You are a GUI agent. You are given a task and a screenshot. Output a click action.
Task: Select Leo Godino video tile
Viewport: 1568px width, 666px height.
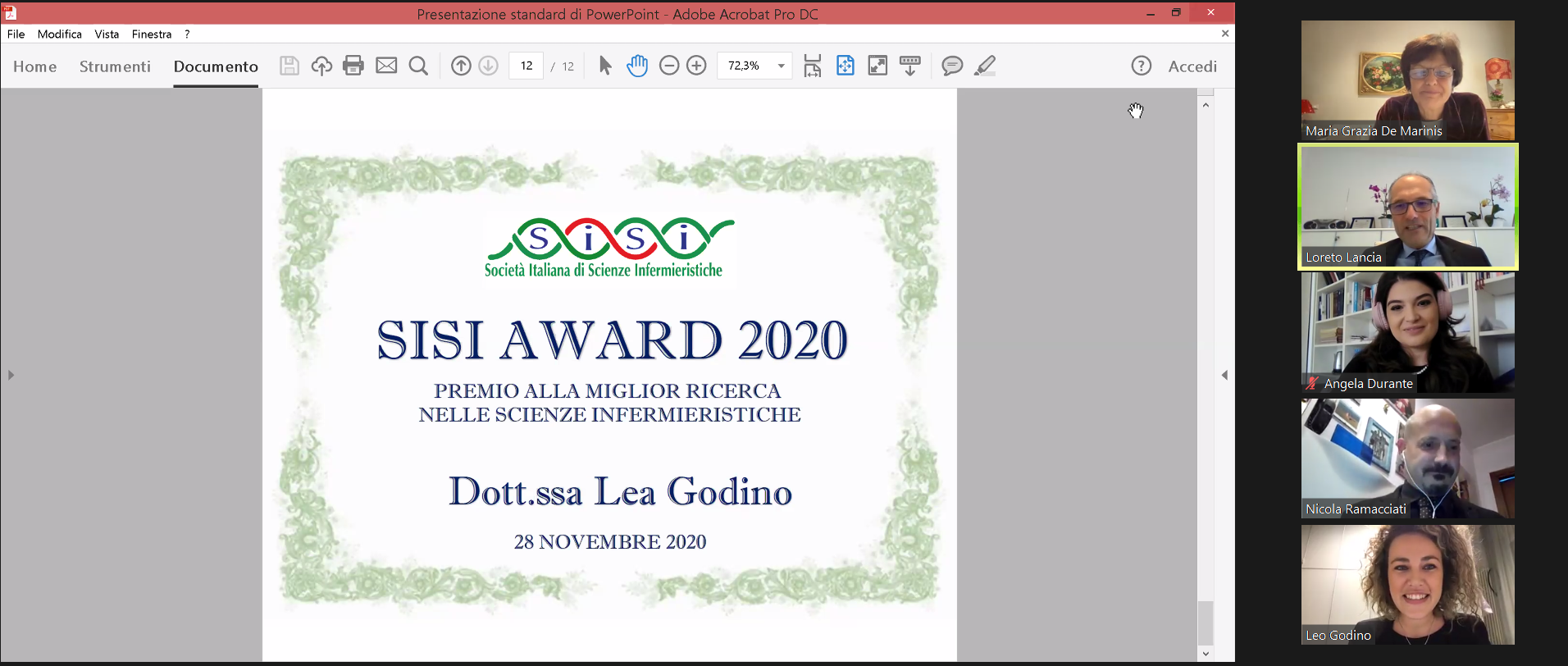click(1408, 585)
